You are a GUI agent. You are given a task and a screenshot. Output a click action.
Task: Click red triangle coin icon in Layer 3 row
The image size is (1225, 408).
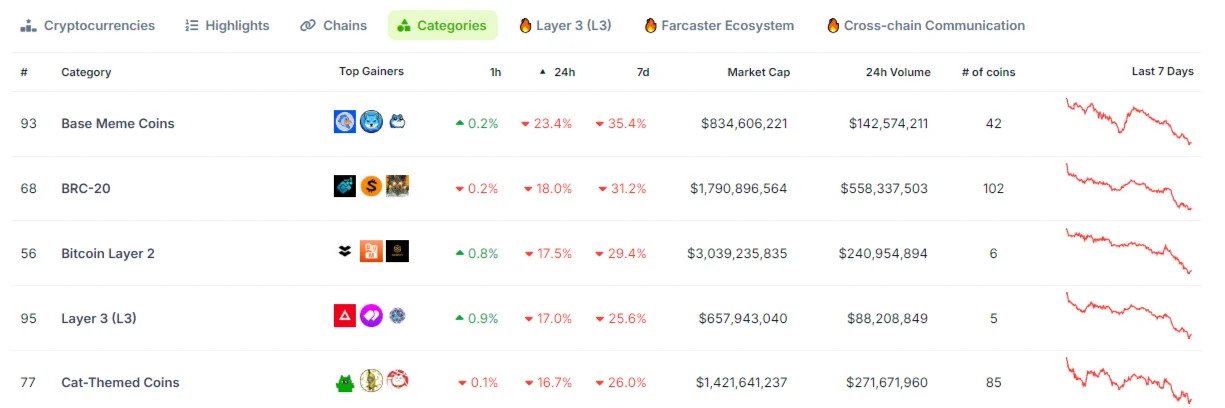point(345,317)
